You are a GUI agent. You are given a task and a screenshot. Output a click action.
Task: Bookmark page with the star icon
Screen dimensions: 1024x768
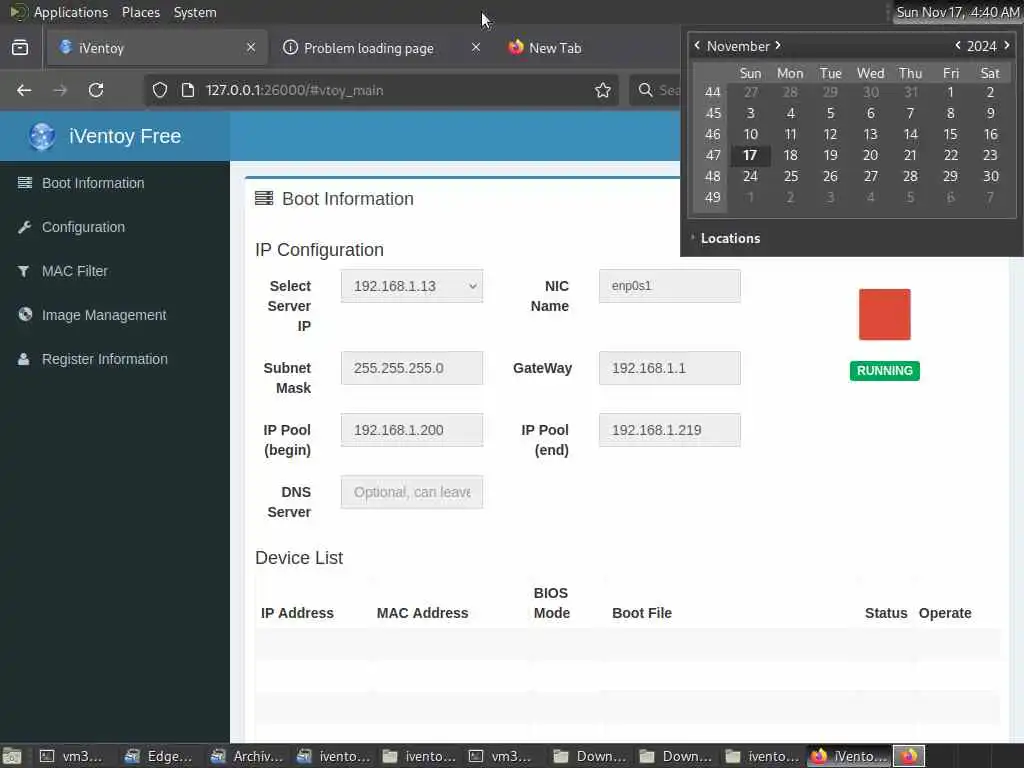coord(603,90)
